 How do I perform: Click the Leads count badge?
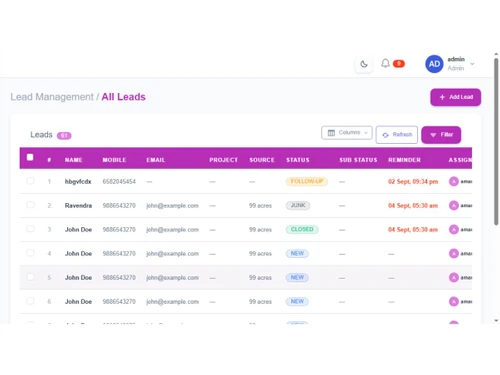coord(64,135)
